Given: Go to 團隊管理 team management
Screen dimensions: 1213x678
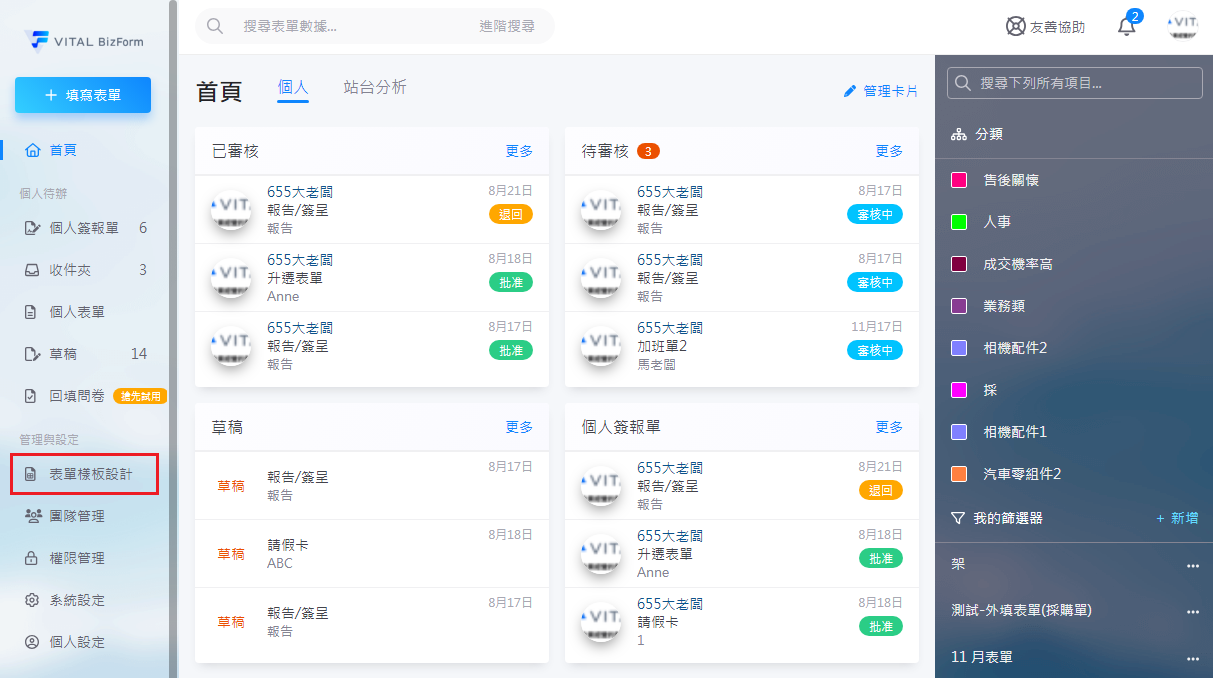Looking at the screenshot, I should pyautogui.click(x=77, y=516).
